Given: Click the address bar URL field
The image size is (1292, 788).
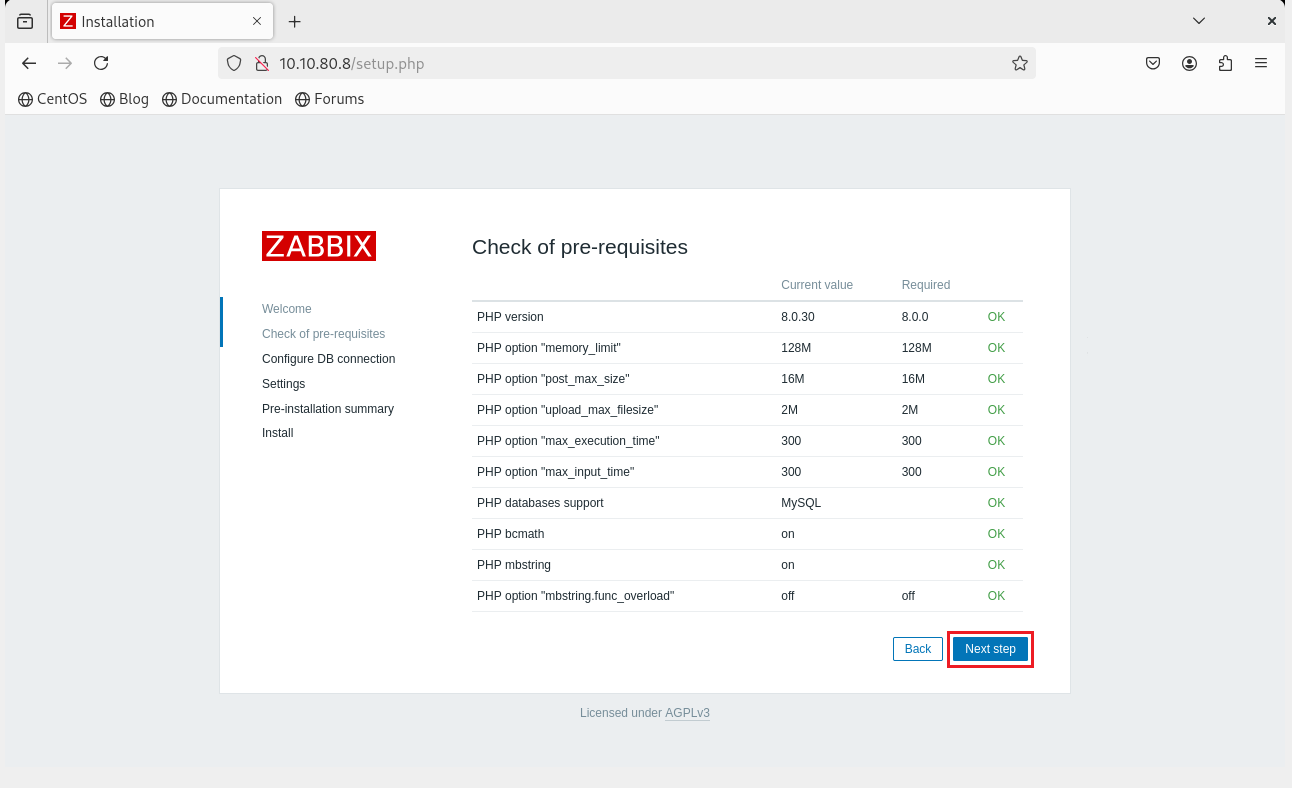Looking at the screenshot, I should pyautogui.click(x=626, y=63).
